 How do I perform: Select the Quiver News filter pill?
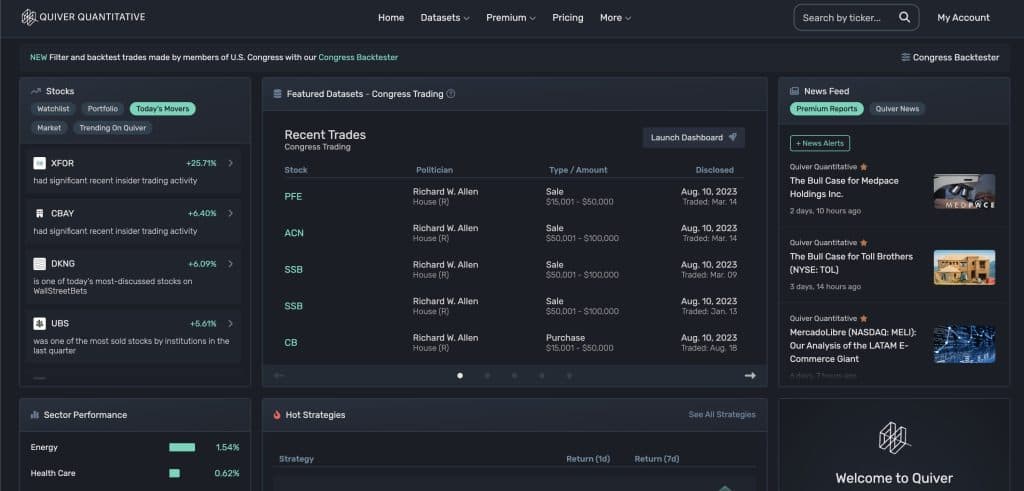point(897,109)
